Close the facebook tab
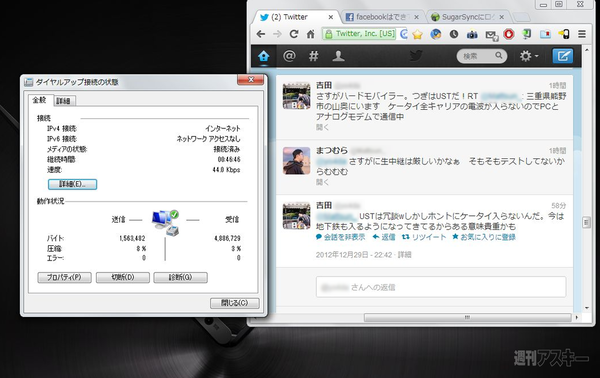The width and height of the screenshot is (600, 378). [x=416, y=17]
